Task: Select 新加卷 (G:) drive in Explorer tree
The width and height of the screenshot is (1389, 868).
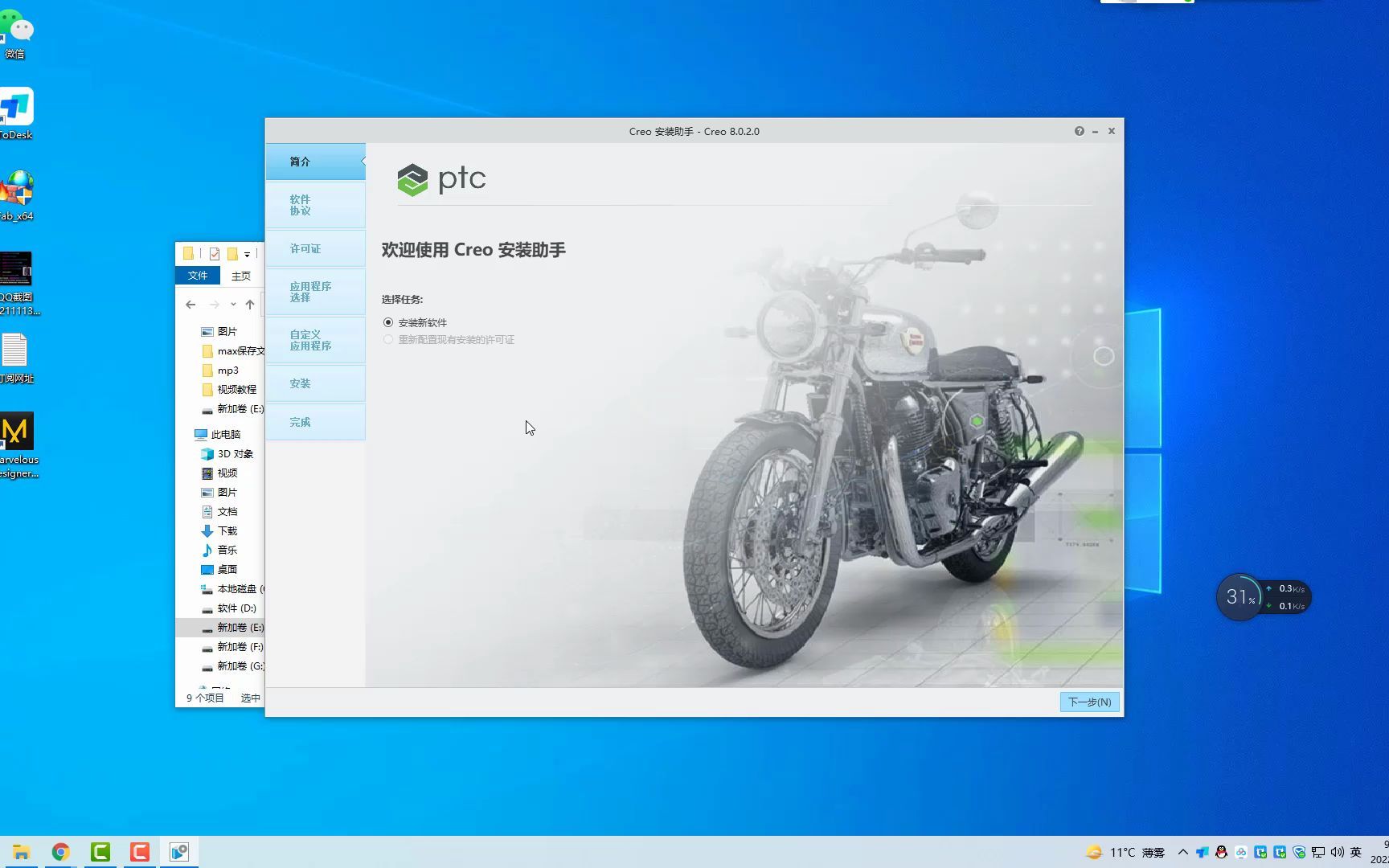Action: (x=232, y=666)
